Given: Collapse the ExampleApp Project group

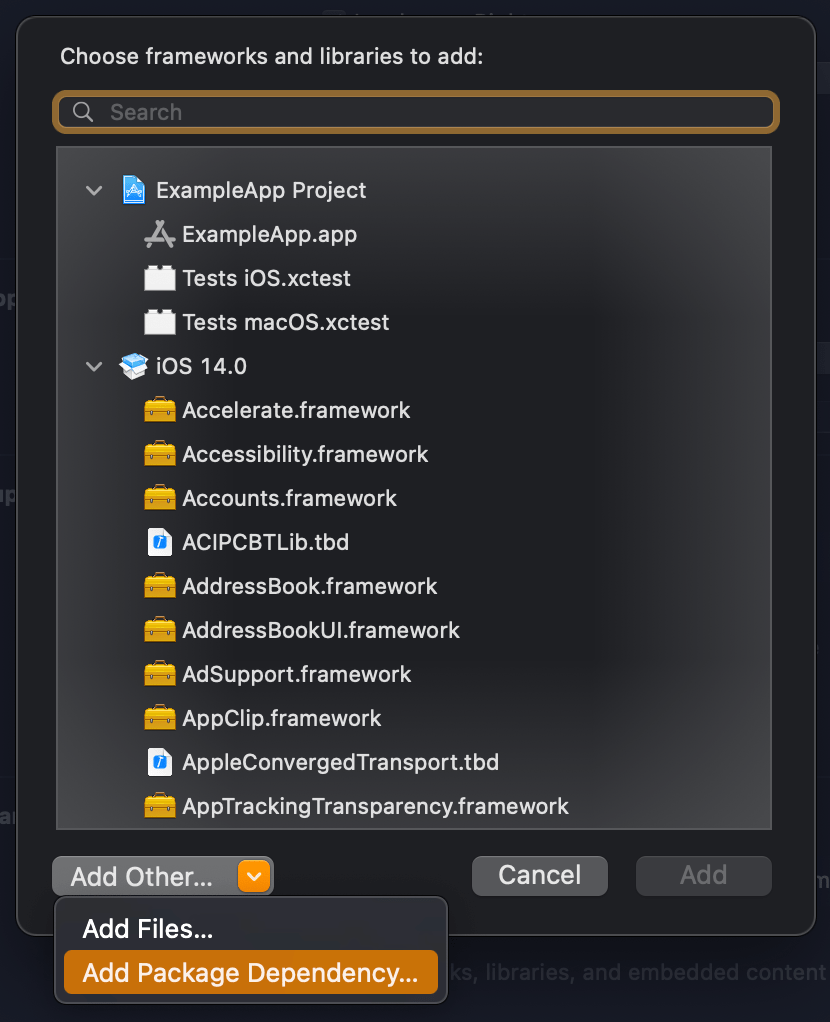Looking at the screenshot, I should pyautogui.click(x=94, y=191).
